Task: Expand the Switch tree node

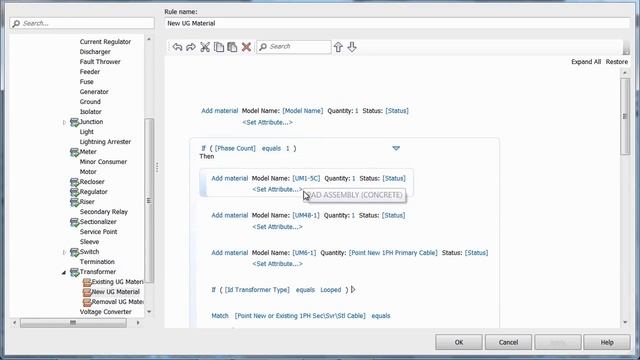Action: [64, 252]
